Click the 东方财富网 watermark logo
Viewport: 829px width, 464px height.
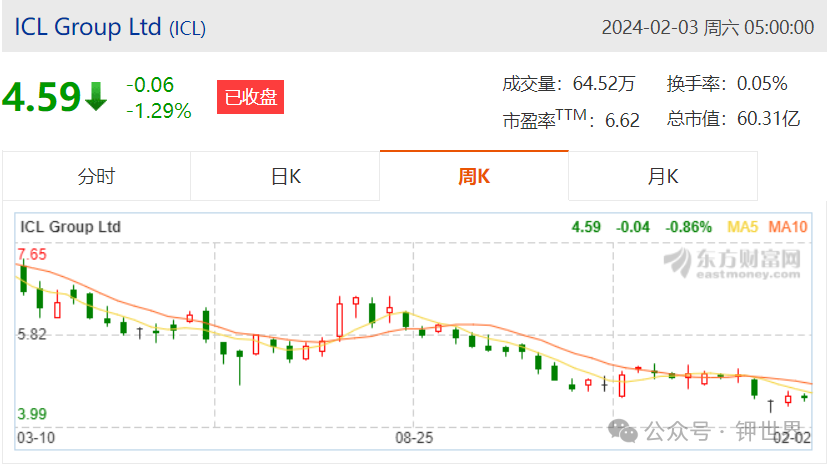pyautogui.click(x=732, y=263)
